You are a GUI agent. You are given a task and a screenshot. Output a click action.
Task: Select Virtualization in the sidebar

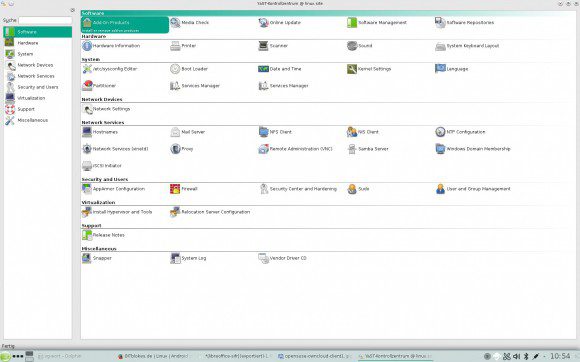coord(38,98)
